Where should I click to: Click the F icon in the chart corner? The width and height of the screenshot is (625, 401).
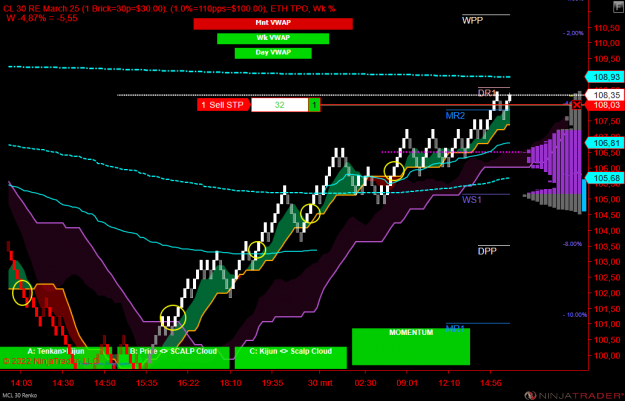pos(618,7)
